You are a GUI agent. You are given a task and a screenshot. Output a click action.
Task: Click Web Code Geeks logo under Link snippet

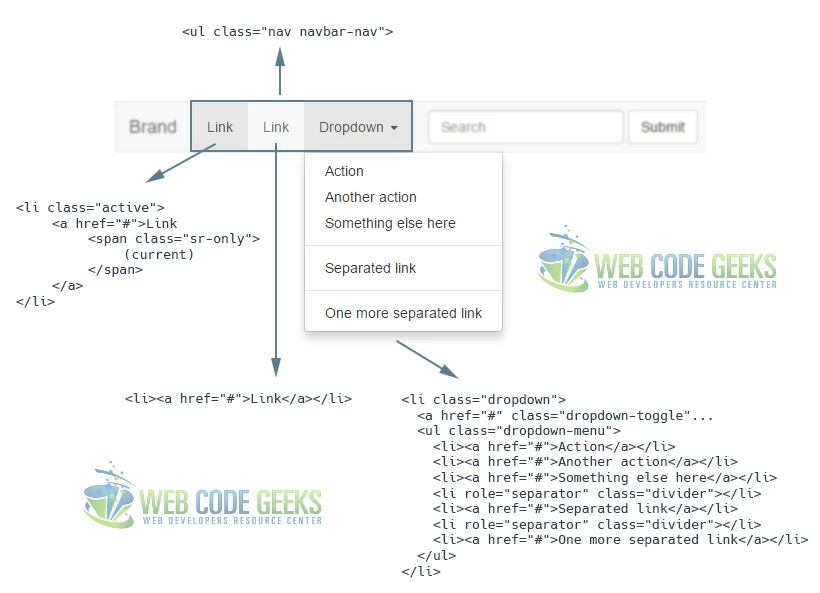[x=203, y=497]
